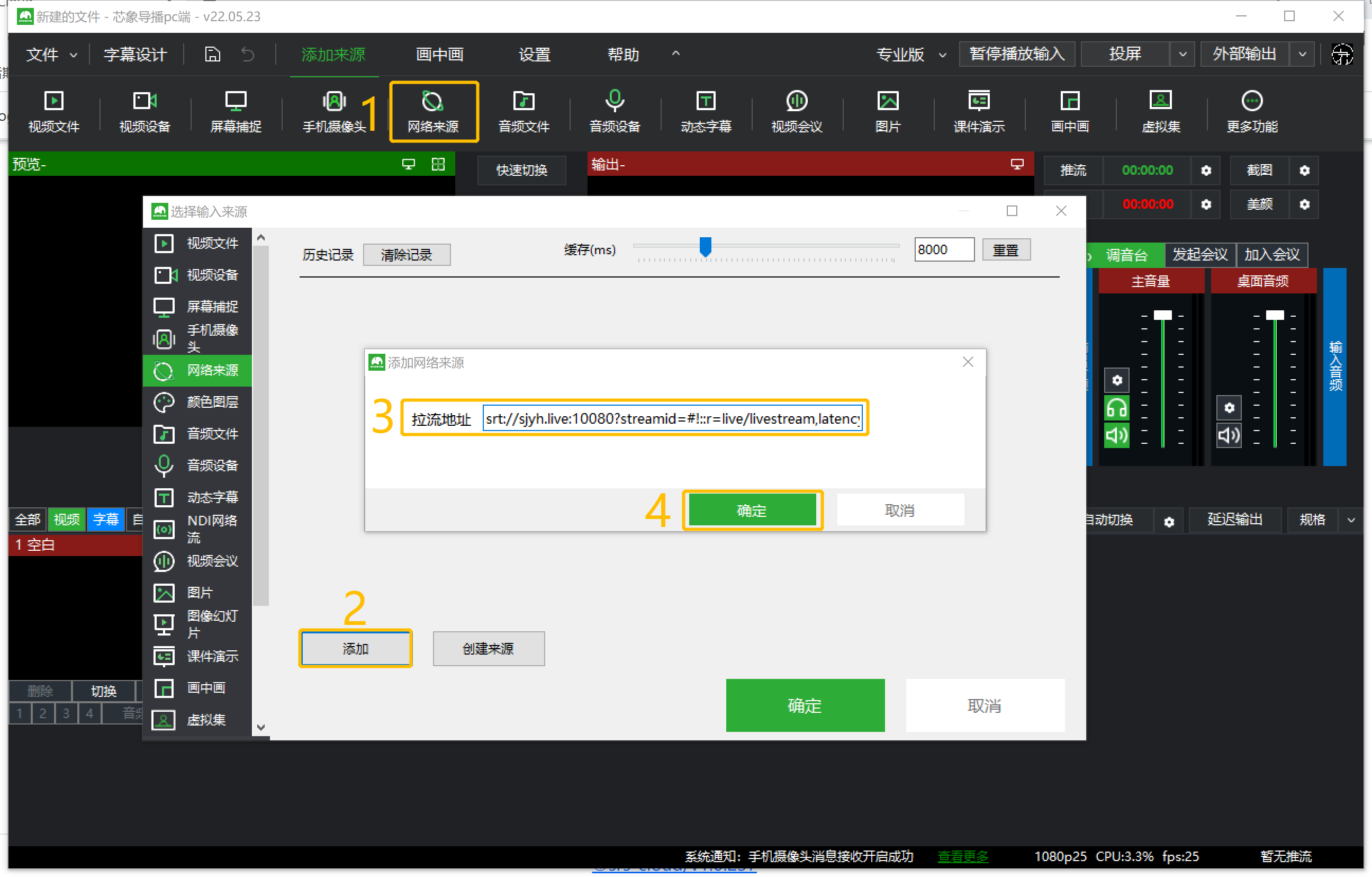This screenshot has width=1372, height=877.
Task: Click 确定 in the 添加网络来源 dialog
Action: coord(752,511)
